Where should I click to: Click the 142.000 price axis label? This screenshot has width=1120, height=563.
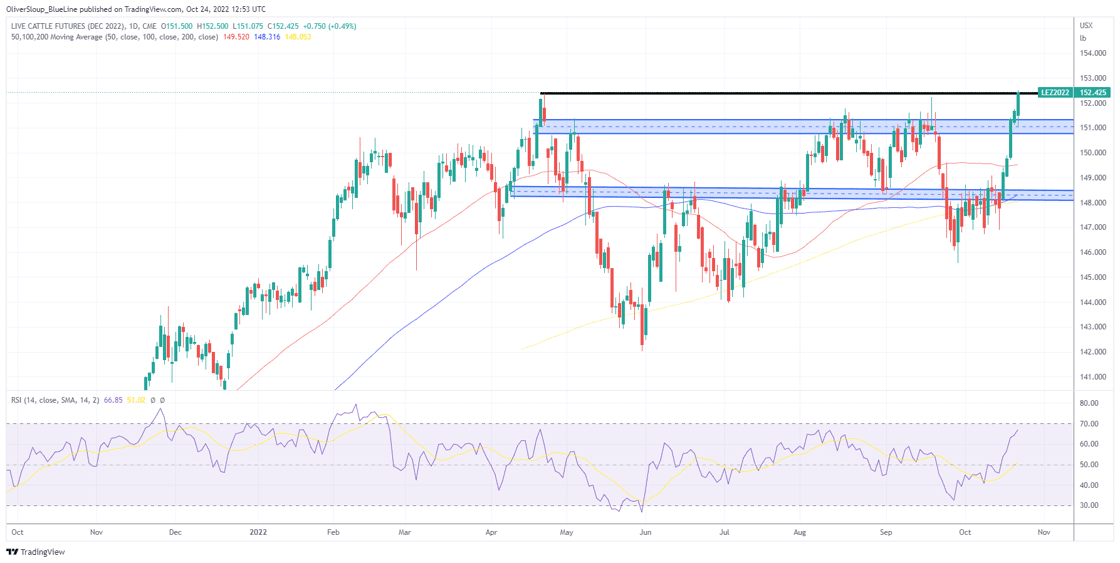1091,352
